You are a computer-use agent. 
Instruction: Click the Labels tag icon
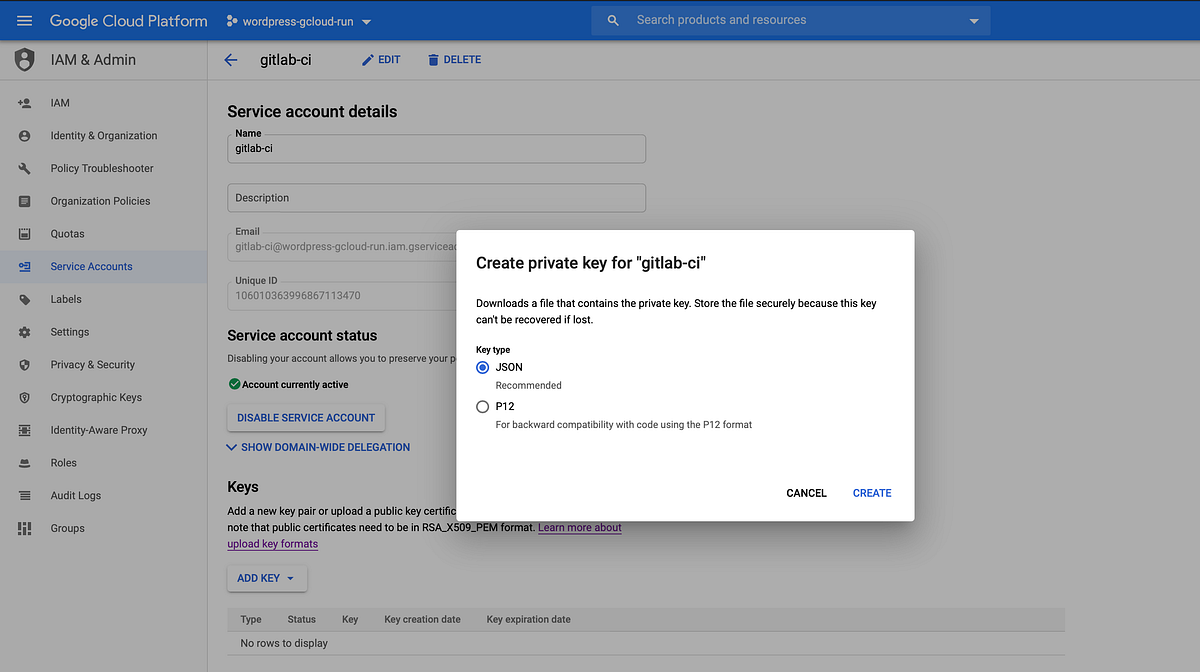pos(25,300)
